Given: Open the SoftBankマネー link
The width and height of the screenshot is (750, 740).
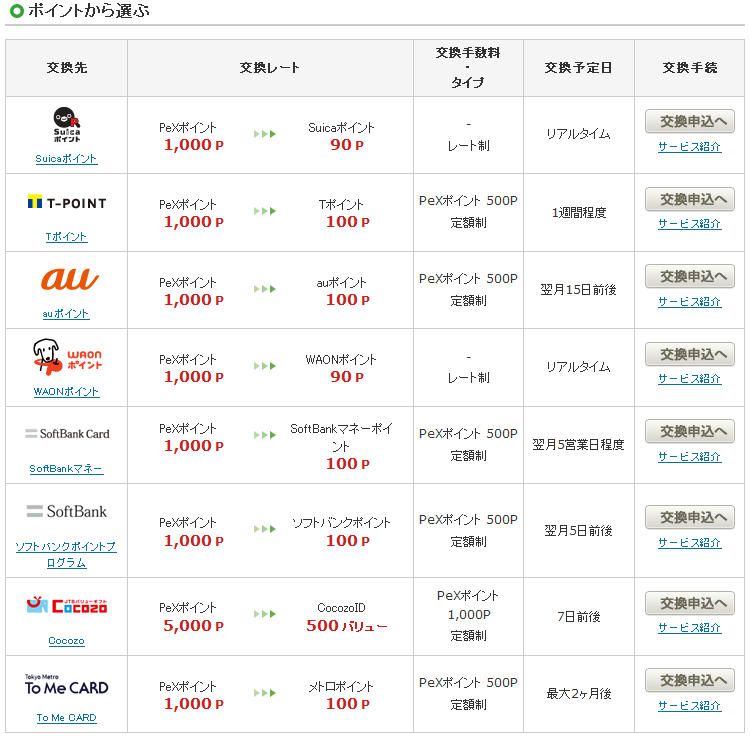Looking at the screenshot, I should point(66,468).
